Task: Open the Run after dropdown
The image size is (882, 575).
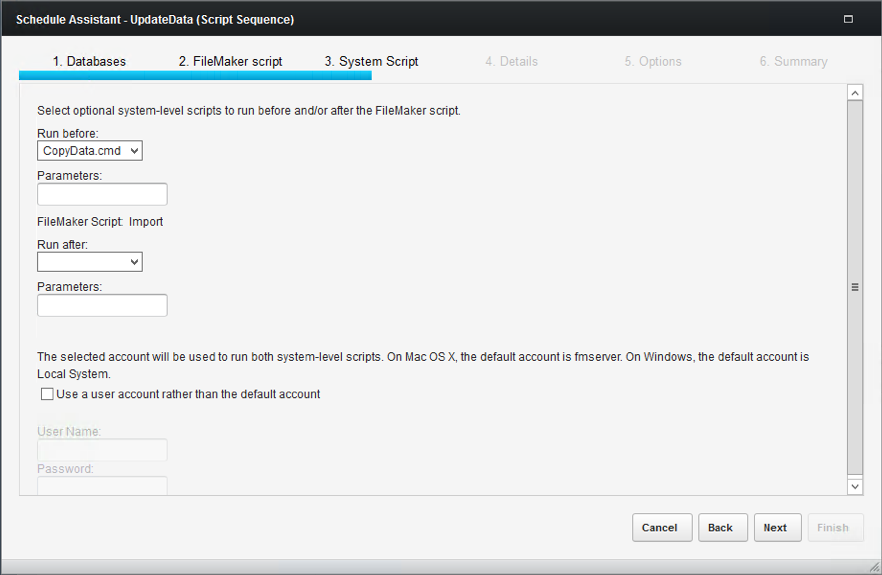Action: pyautogui.click(x=90, y=262)
